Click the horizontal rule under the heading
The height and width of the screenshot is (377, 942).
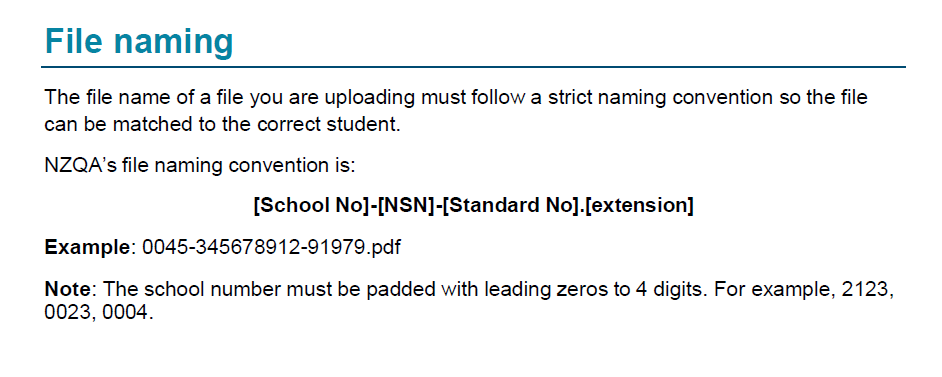point(473,67)
